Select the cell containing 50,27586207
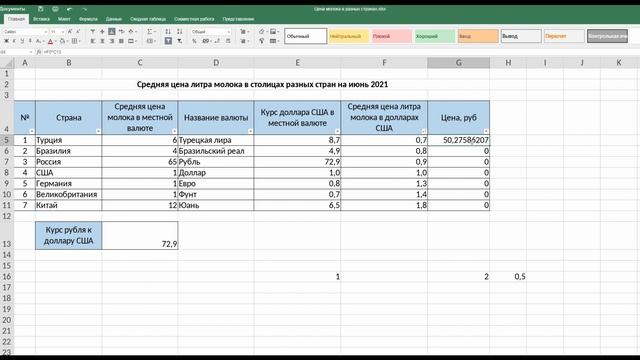The image size is (640, 360). pos(458,140)
